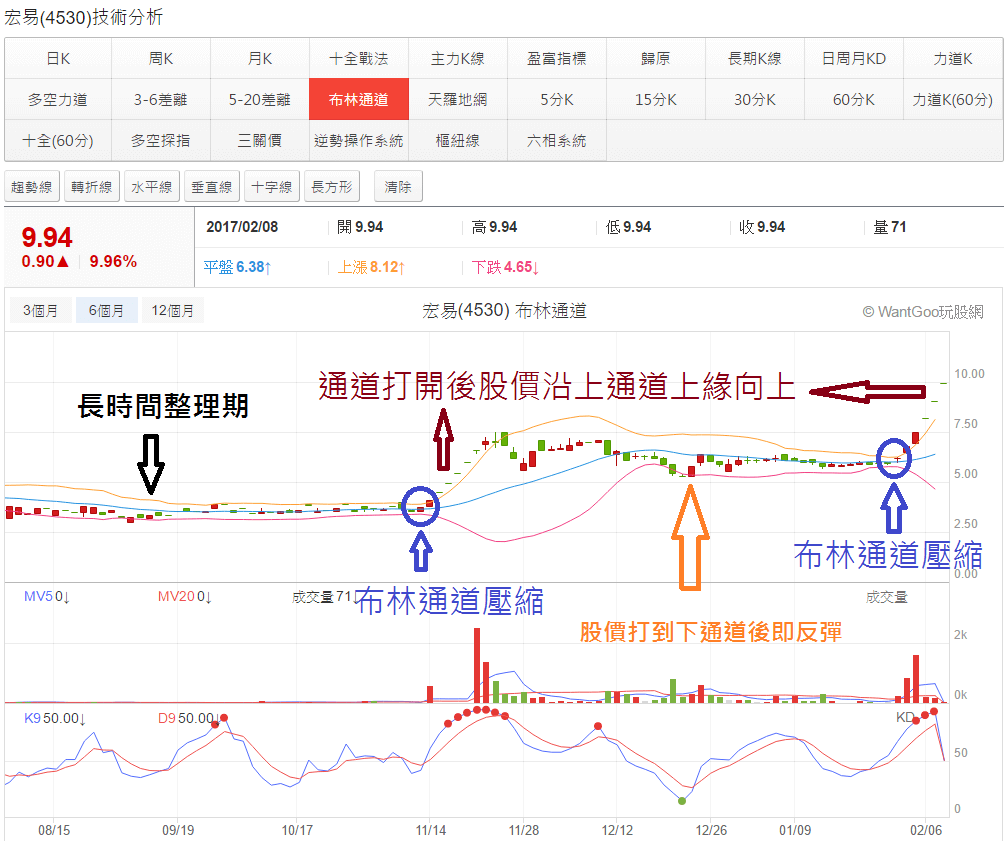Switch to the 日K chart tab
The width and height of the screenshot is (1004, 841).
[58, 59]
